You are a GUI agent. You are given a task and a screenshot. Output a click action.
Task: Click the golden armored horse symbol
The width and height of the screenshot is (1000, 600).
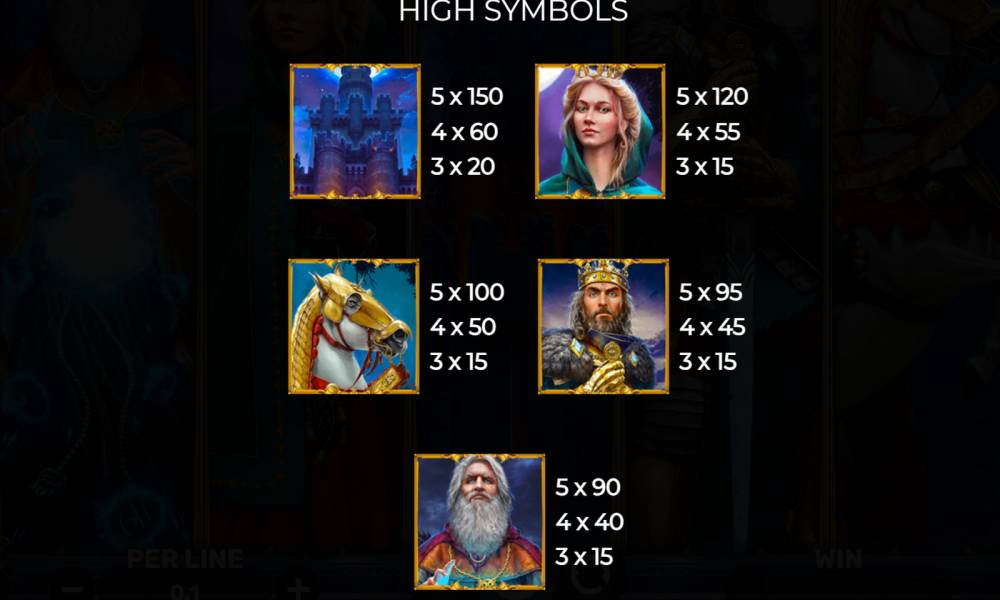[354, 326]
